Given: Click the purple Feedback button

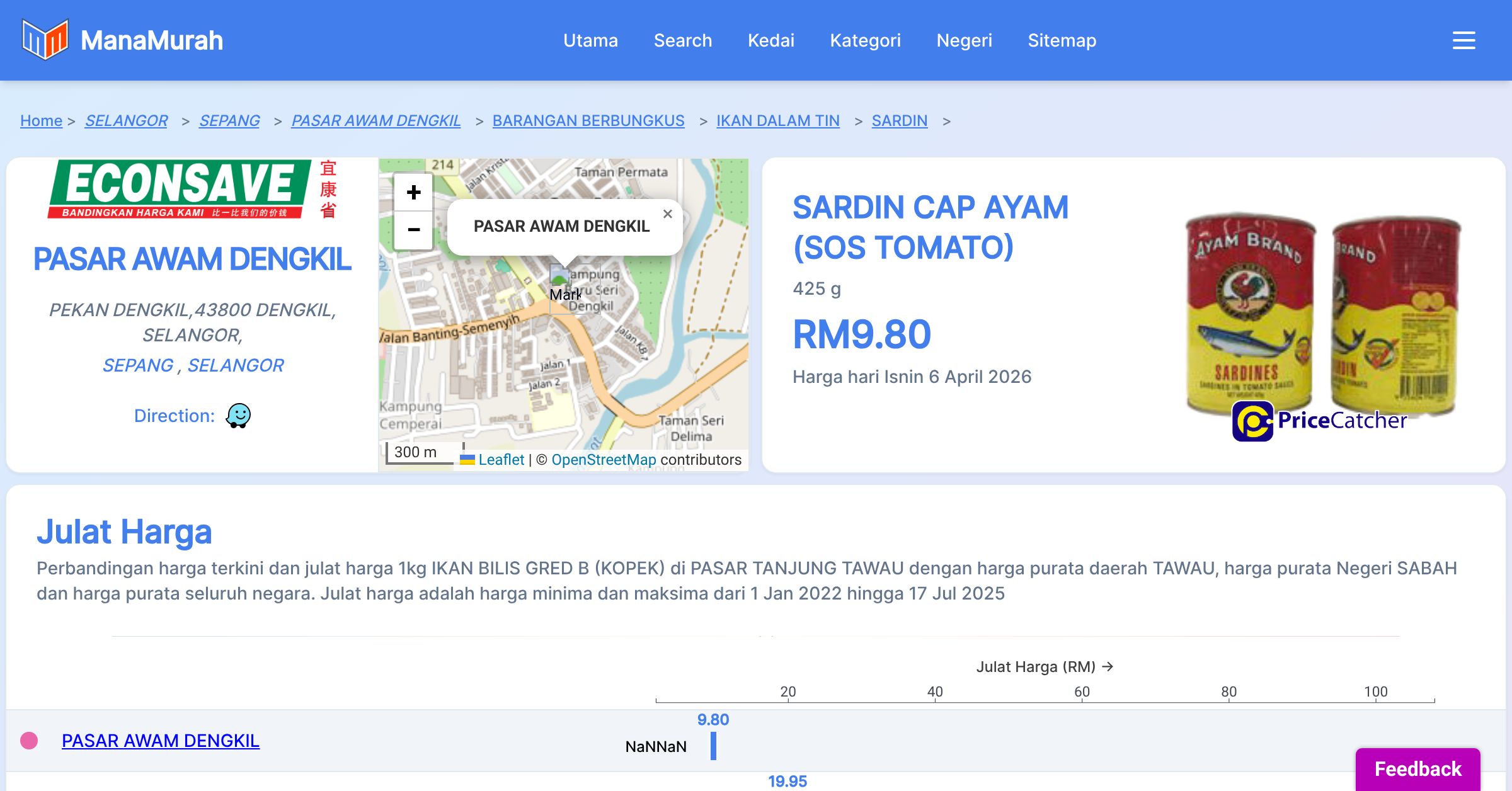Looking at the screenshot, I should tap(1417, 769).
